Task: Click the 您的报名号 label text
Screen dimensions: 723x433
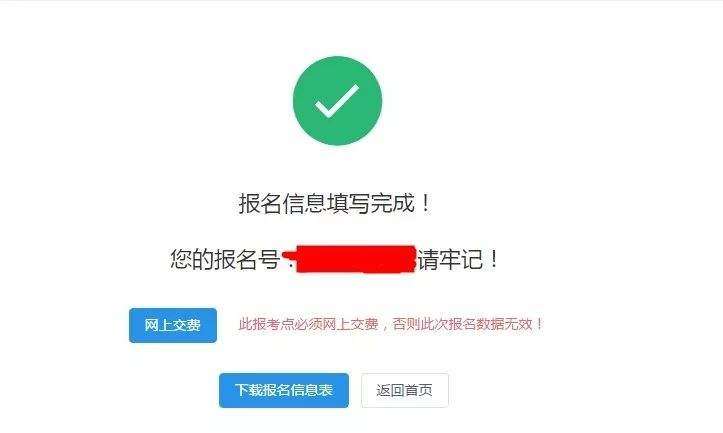Action: point(225,259)
